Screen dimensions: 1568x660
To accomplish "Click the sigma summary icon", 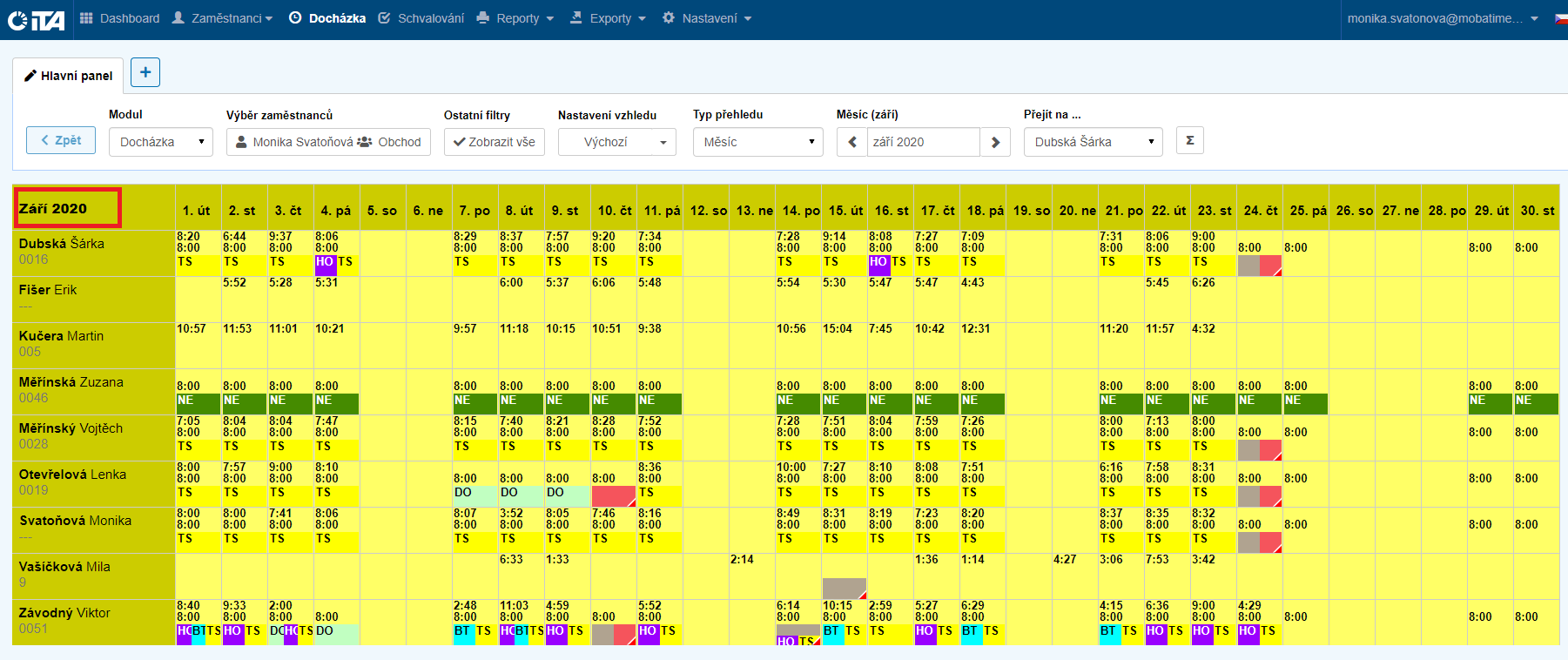I will pyautogui.click(x=1189, y=140).
